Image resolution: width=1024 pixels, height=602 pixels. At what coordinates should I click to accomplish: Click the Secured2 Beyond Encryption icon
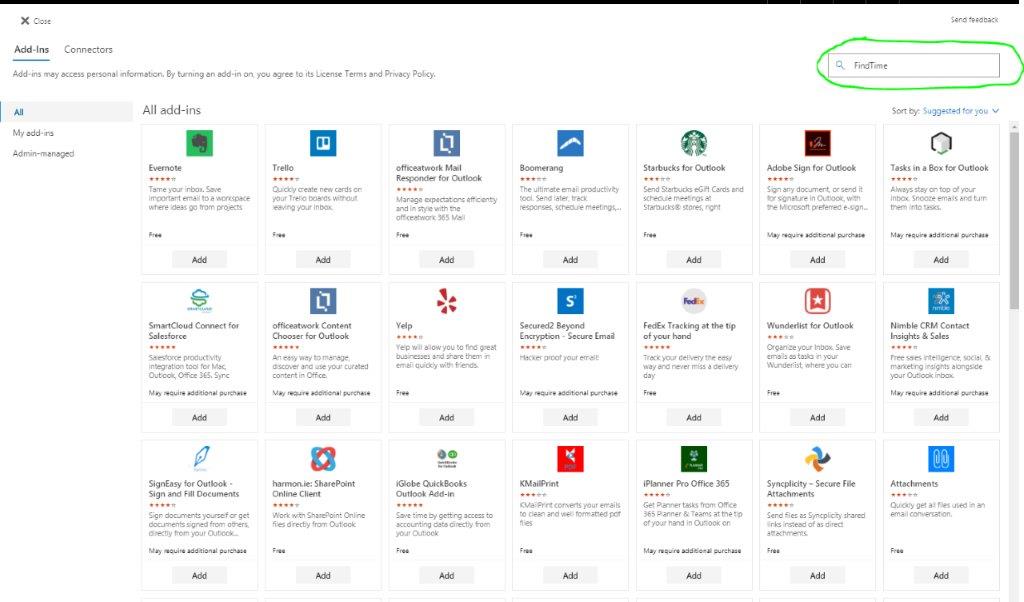tap(570, 301)
